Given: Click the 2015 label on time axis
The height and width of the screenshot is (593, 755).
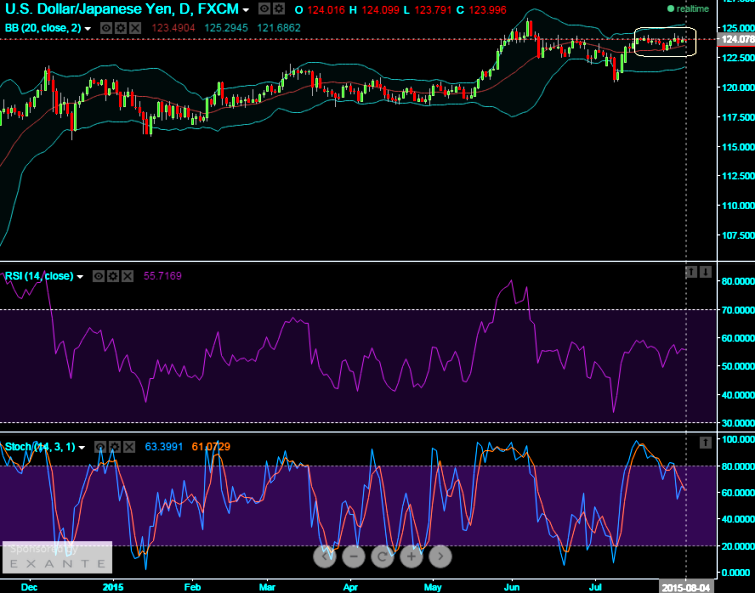Looking at the screenshot, I should (113, 587).
